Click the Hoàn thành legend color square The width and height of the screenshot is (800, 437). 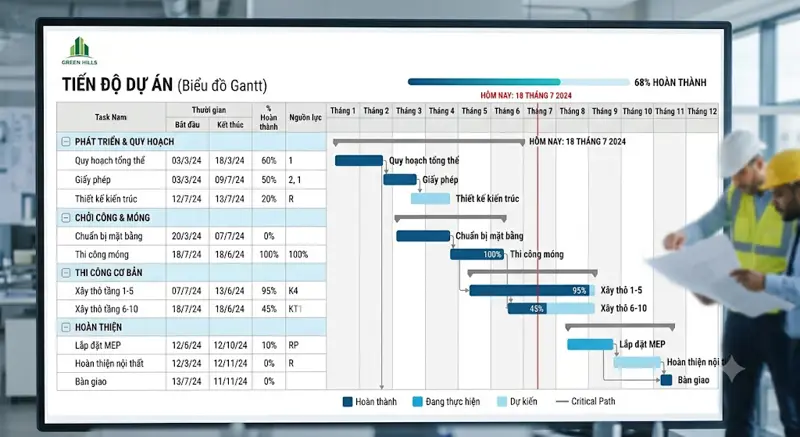pyautogui.click(x=347, y=402)
